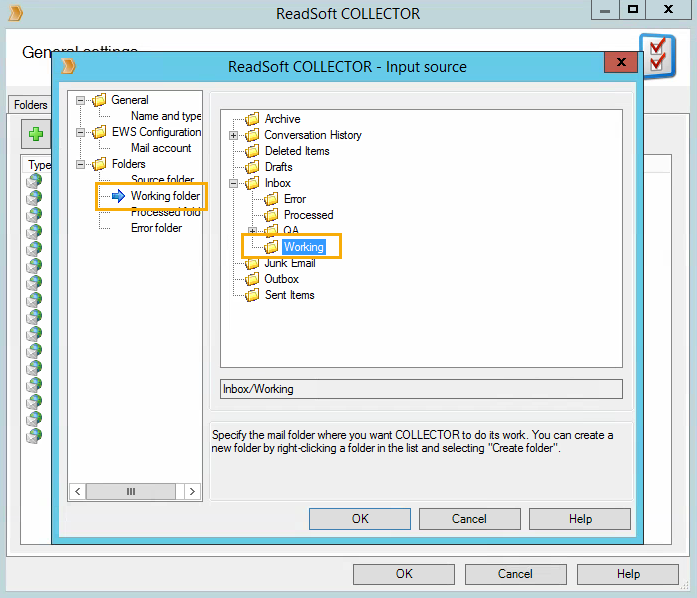Select the Inbox folder
The height and width of the screenshot is (598, 697).
(277, 183)
